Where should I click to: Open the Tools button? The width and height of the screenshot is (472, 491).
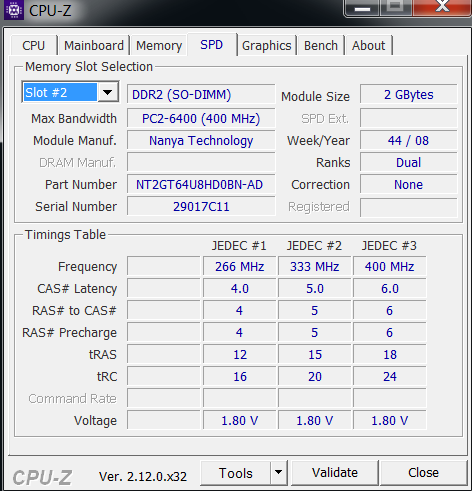point(235,473)
